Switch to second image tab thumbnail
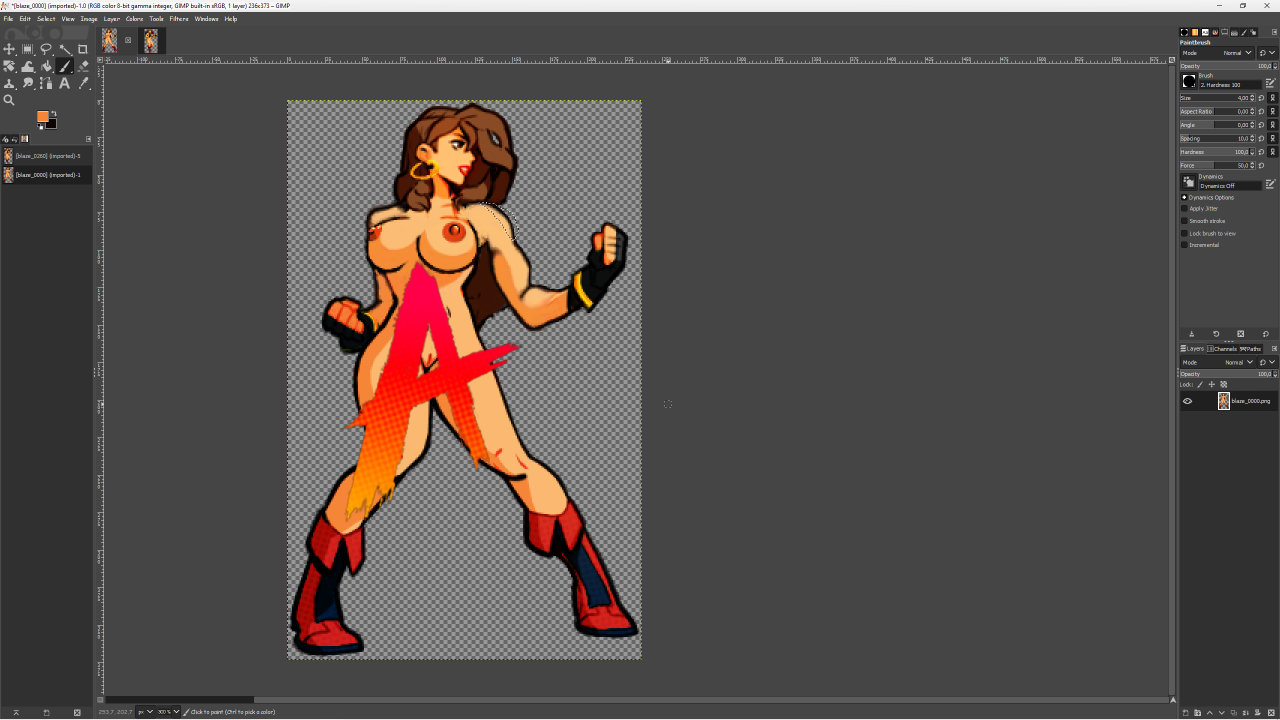Viewport: 1280px width, 720px height. coord(150,40)
